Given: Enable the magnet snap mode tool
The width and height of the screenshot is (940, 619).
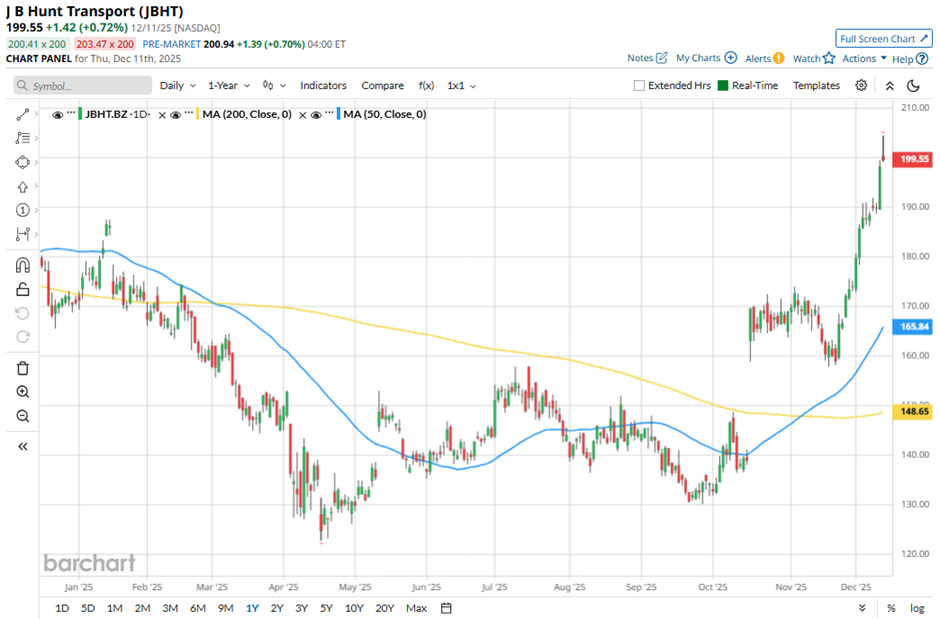Looking at the screenshot, I should pos(22,266).
